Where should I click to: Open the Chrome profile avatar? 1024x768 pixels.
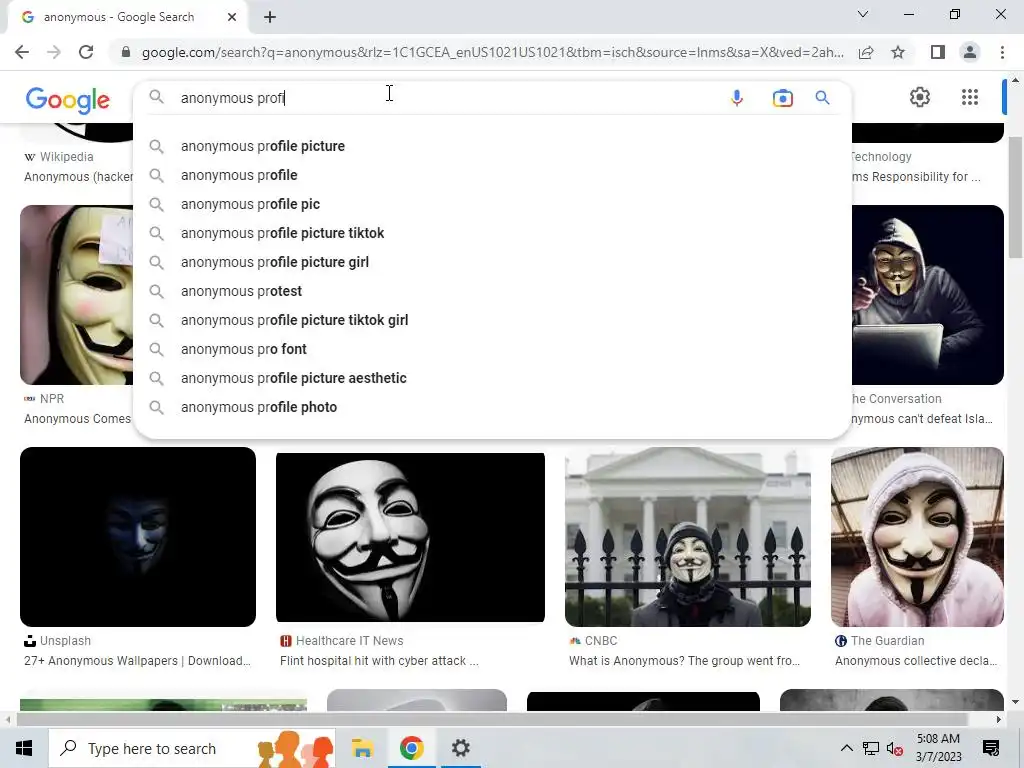pyautogui.click(x=970, y=52)
